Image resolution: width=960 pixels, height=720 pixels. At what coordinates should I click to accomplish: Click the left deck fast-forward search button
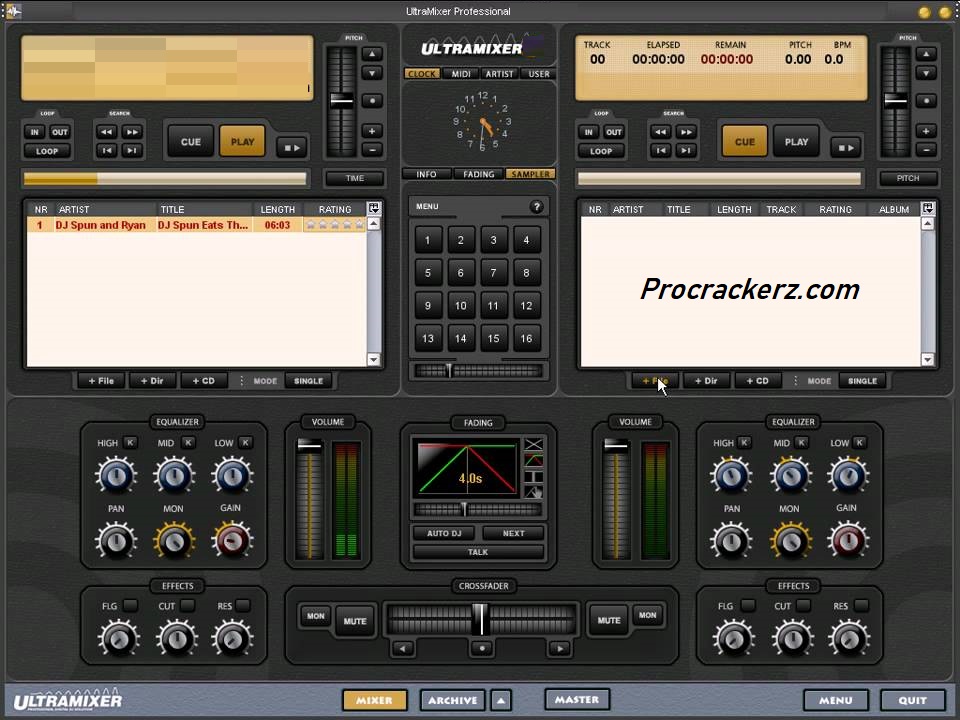(132, 132)
